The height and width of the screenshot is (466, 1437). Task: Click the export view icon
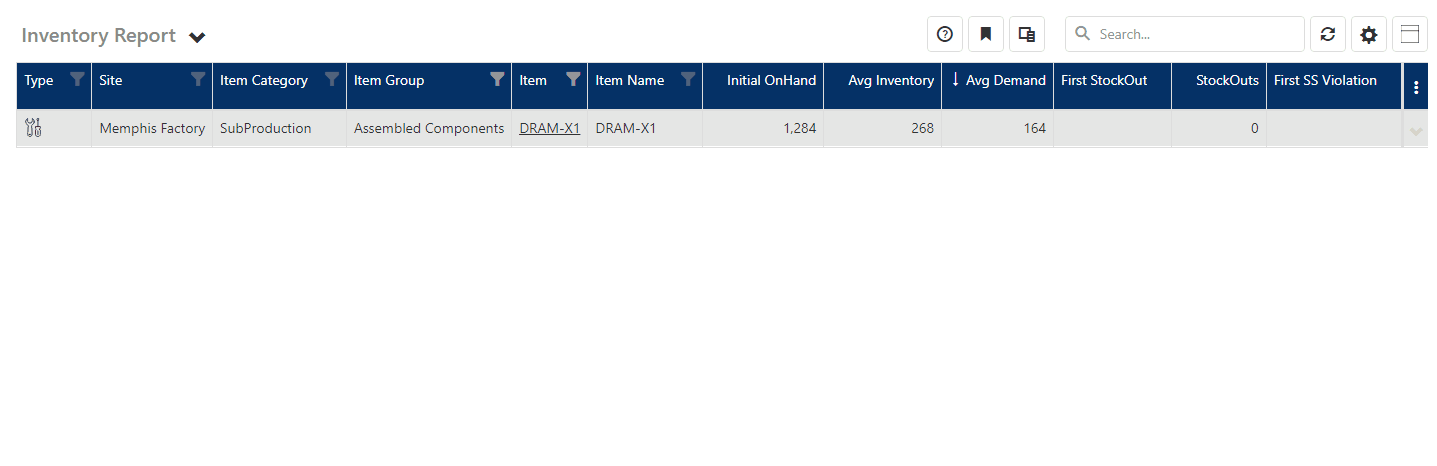pyautogui.click(x=1027, y=34)
